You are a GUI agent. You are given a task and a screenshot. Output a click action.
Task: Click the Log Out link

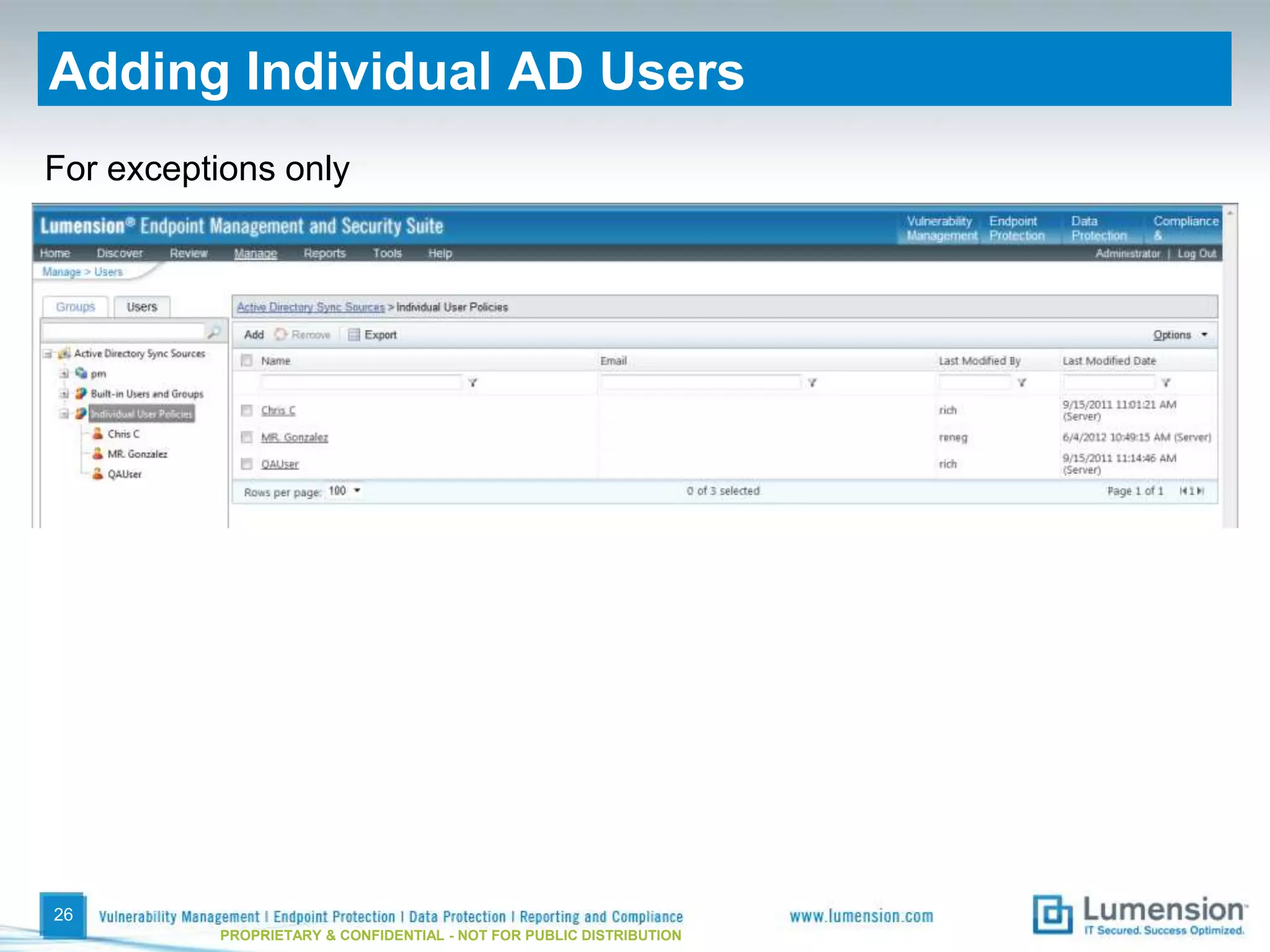[1197, 253]
